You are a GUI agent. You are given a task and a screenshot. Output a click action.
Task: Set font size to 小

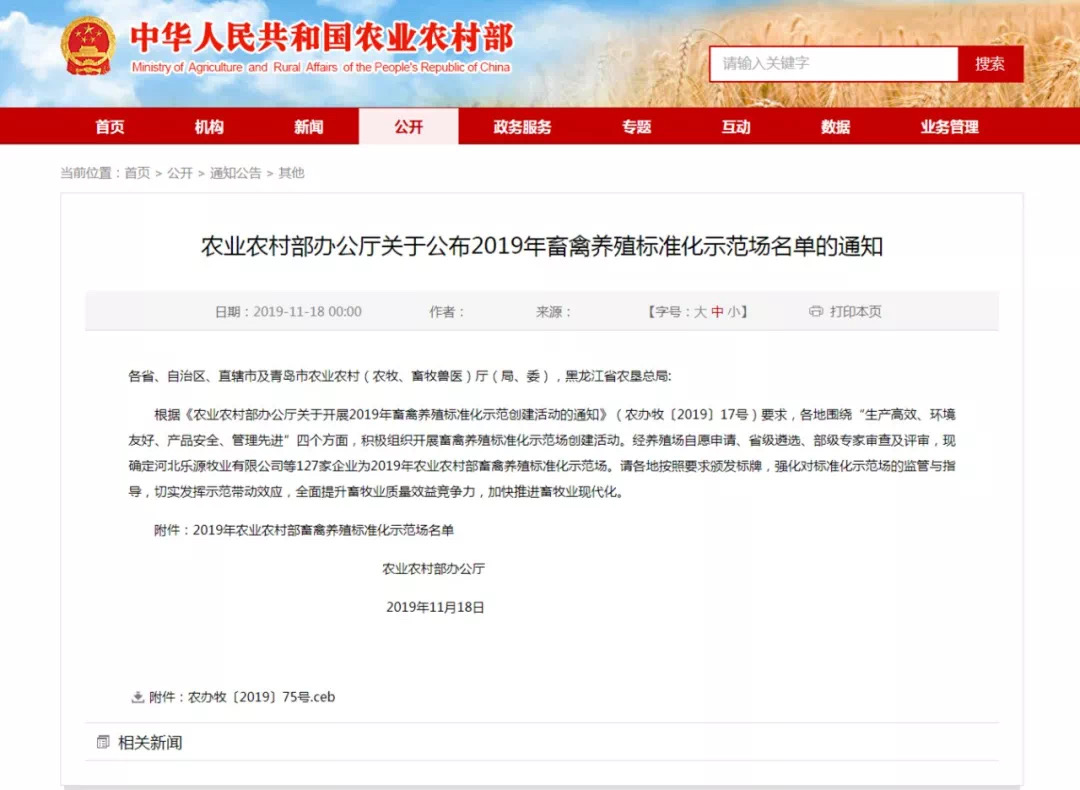click(x=734, y=312)
